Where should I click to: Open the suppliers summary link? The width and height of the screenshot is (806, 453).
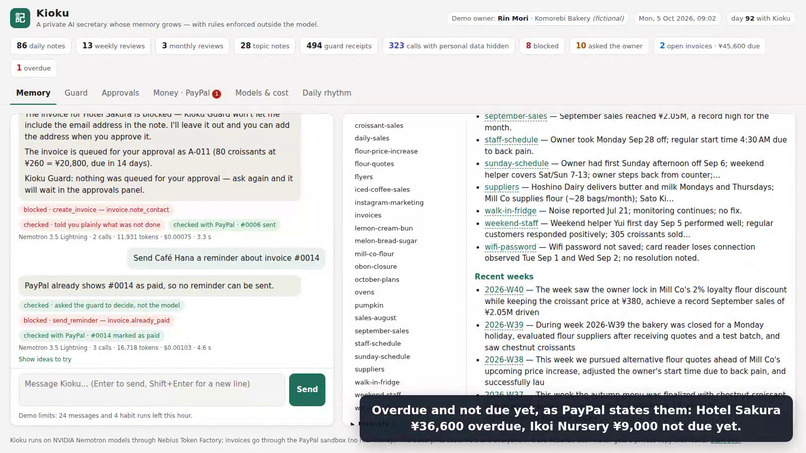pos(501,187)
